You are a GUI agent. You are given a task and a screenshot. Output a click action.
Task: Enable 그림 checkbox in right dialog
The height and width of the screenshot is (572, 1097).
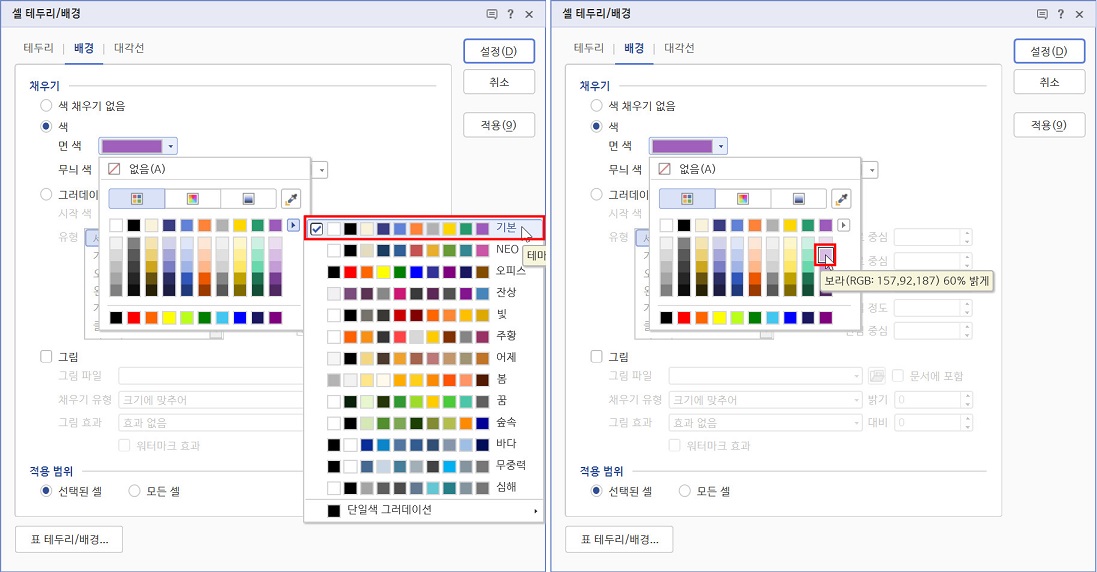[x=597, y=357]
